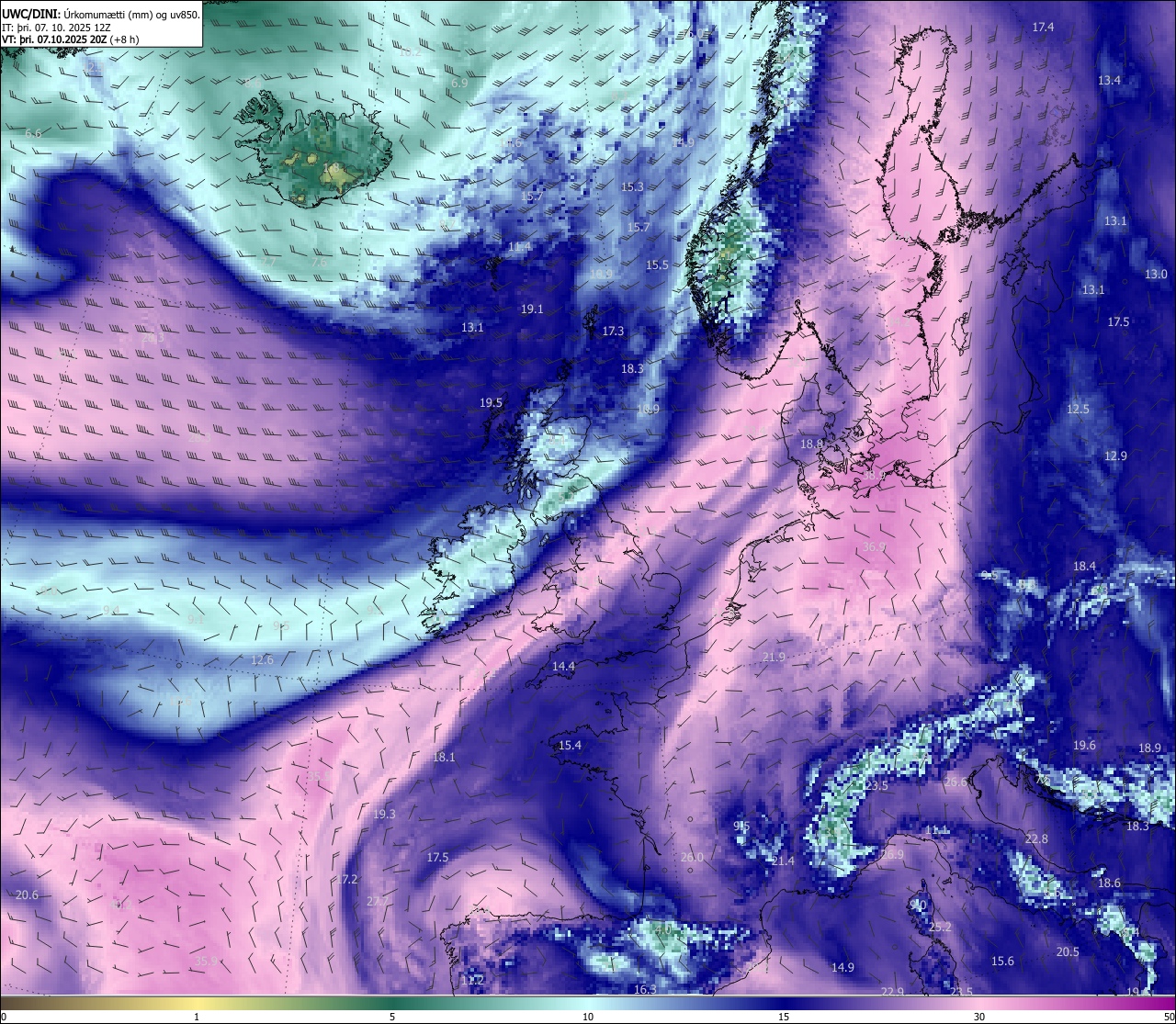The width and height of the screenshot is (1176, 1024).
Task: Click the map value "21.9"
Action: [x=775, y=658]
